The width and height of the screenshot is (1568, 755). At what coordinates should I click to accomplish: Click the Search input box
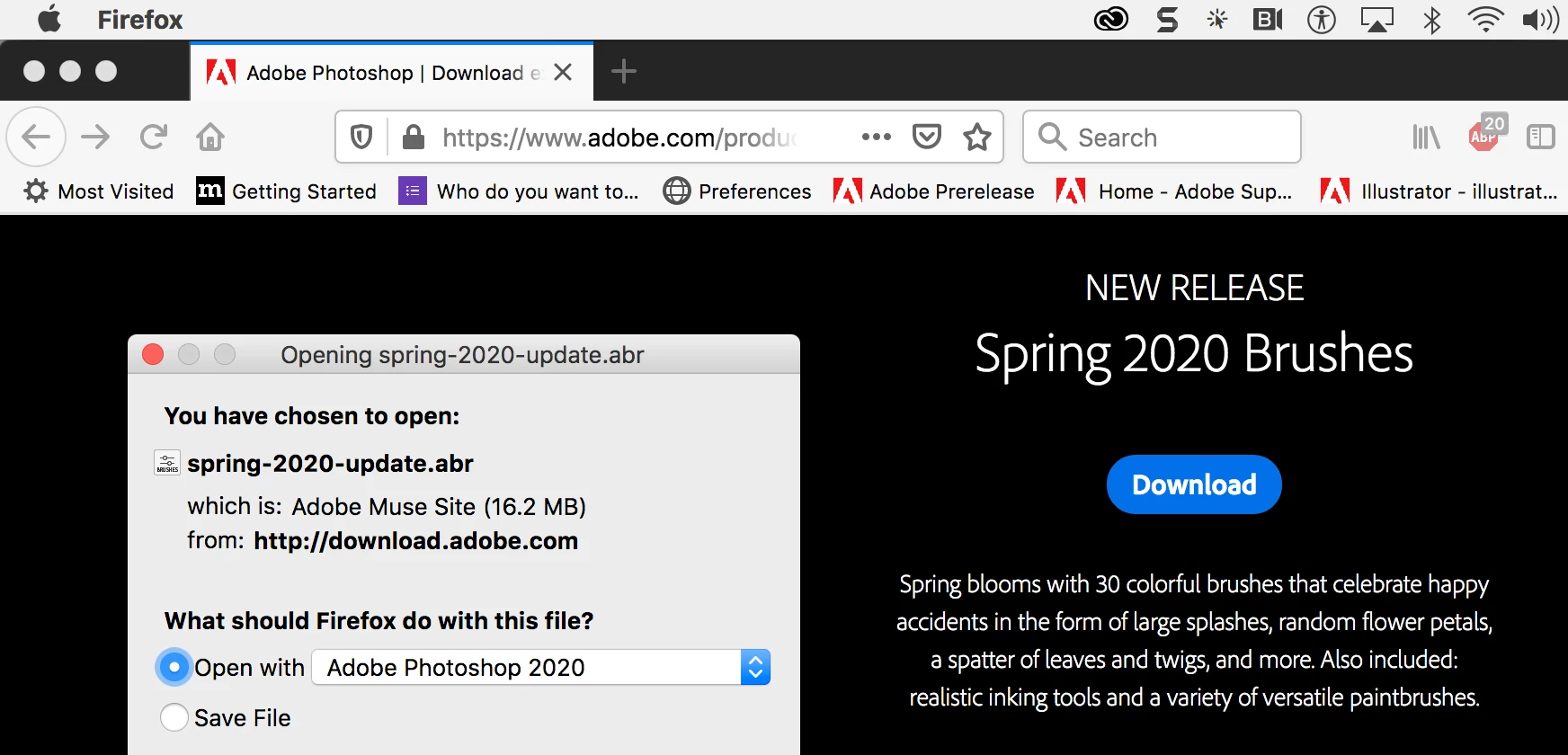(x=1162, y=137)
